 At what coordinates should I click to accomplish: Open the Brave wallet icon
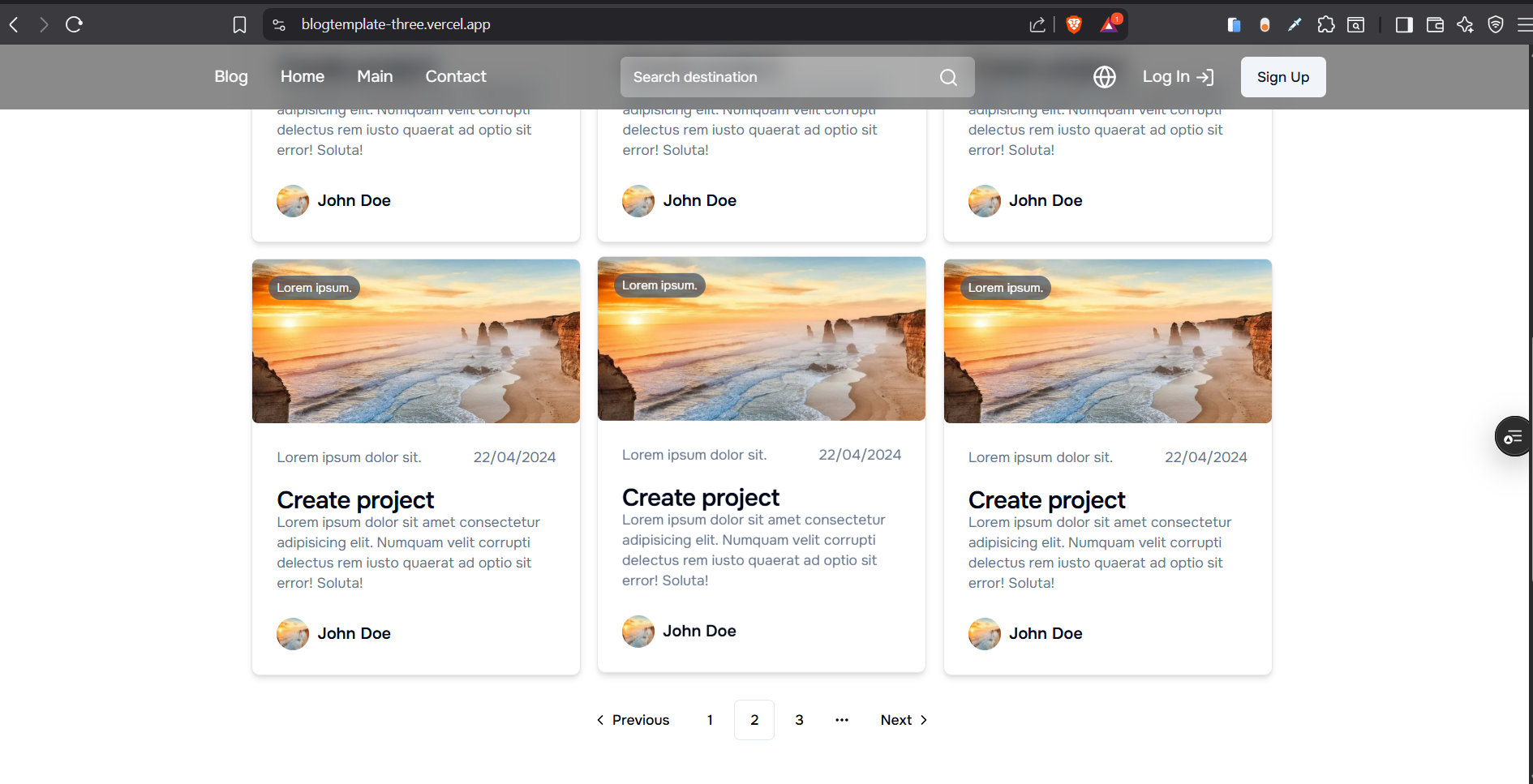coord(1434,25)
